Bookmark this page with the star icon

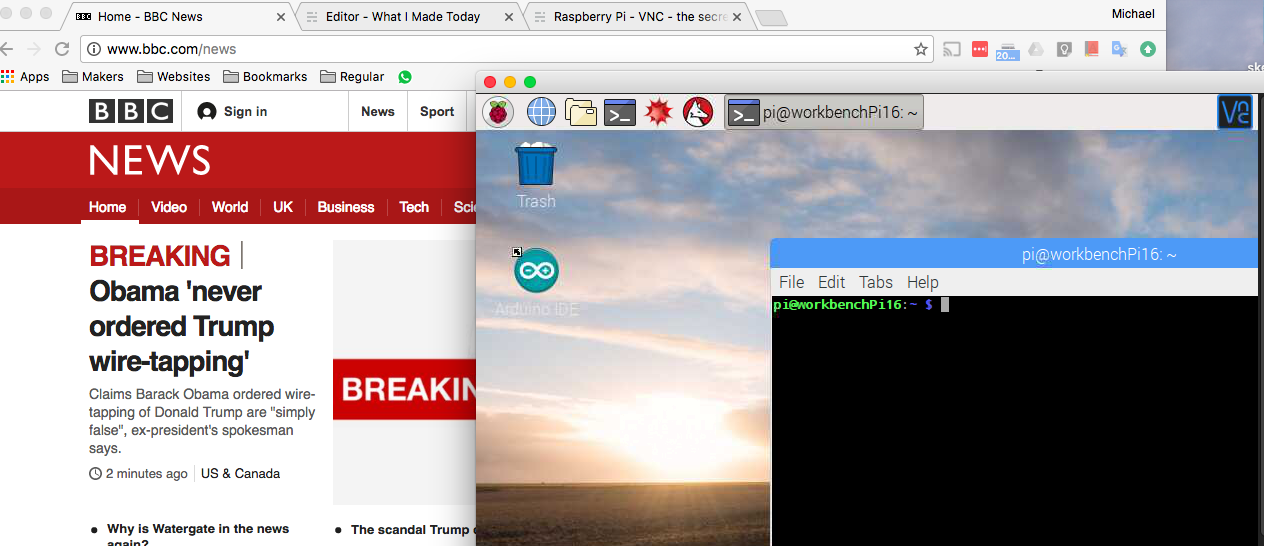tap(921, 49)
